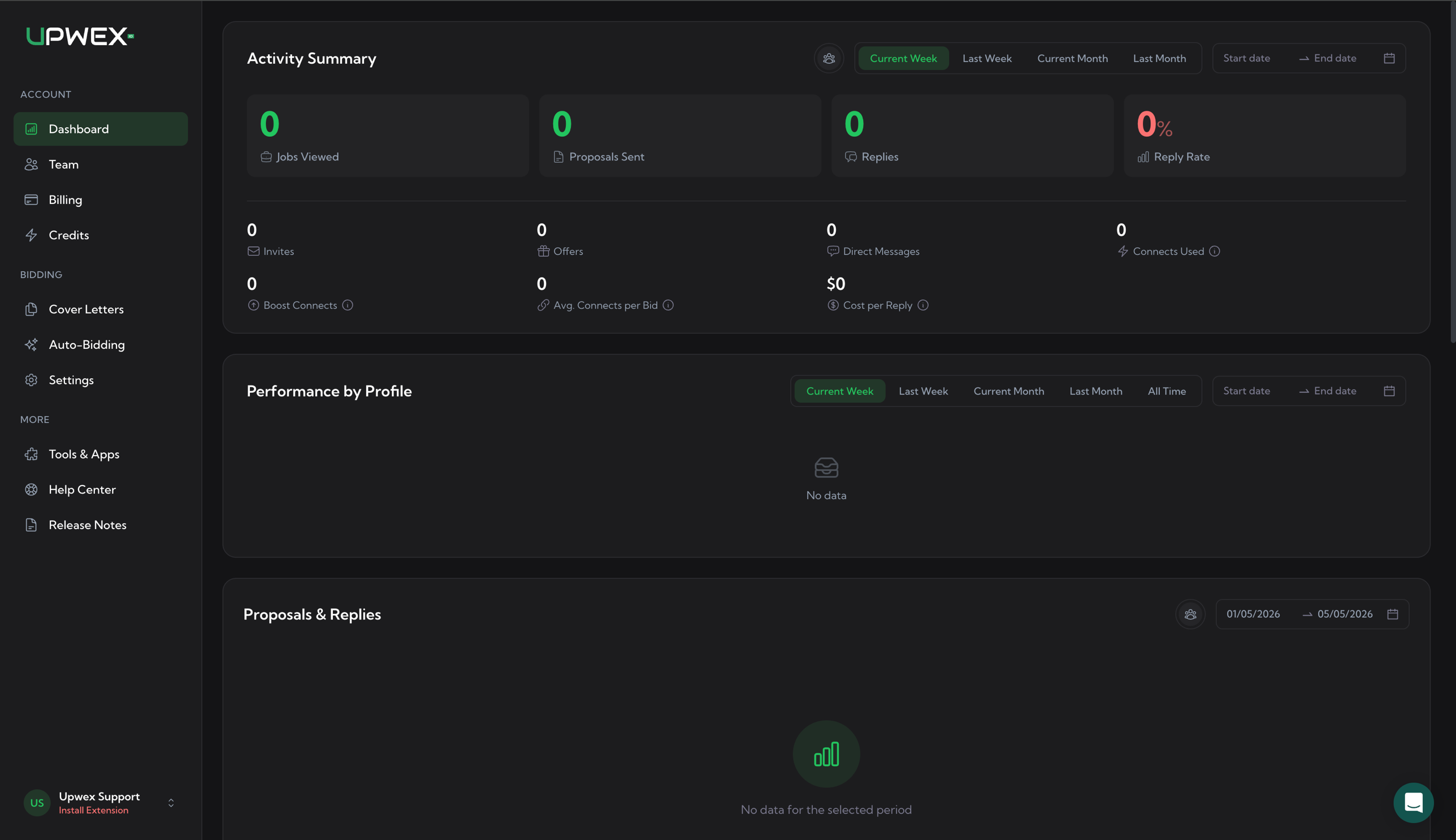Click the Credits lightning icon

point(31,235)
